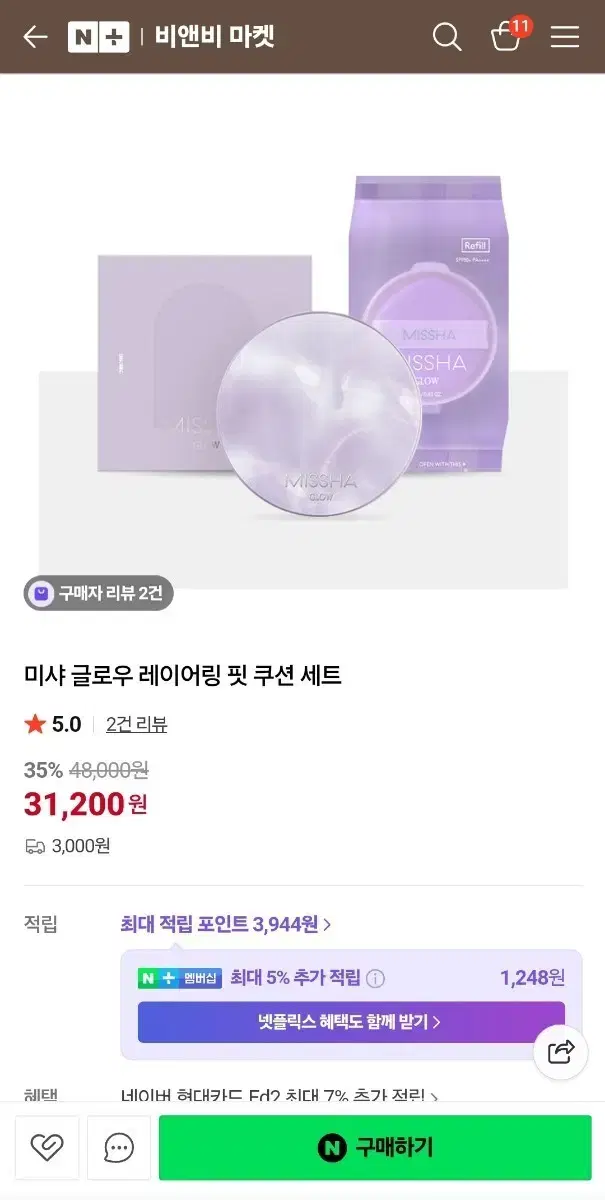Open 구매자 리뷰 2건 review panel
This screenshot has height=1200, width=605.
(x=98, y=592)
